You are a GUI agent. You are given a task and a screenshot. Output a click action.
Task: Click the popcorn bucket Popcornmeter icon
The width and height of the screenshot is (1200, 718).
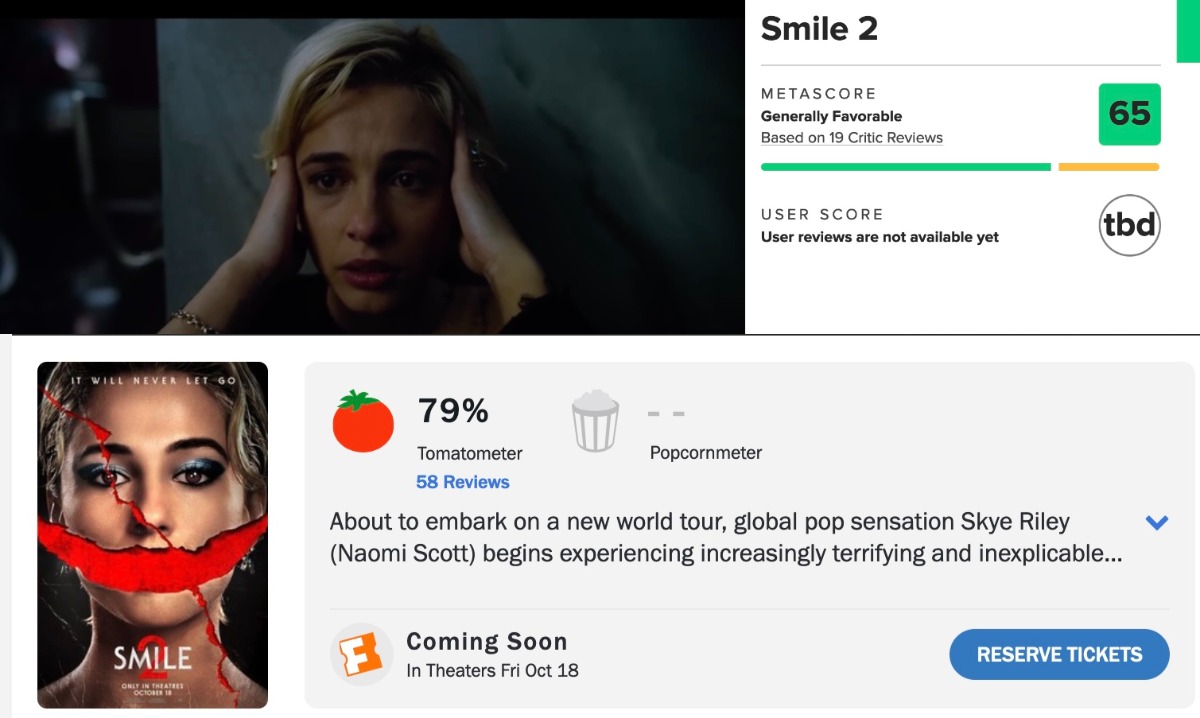[595, 421]
